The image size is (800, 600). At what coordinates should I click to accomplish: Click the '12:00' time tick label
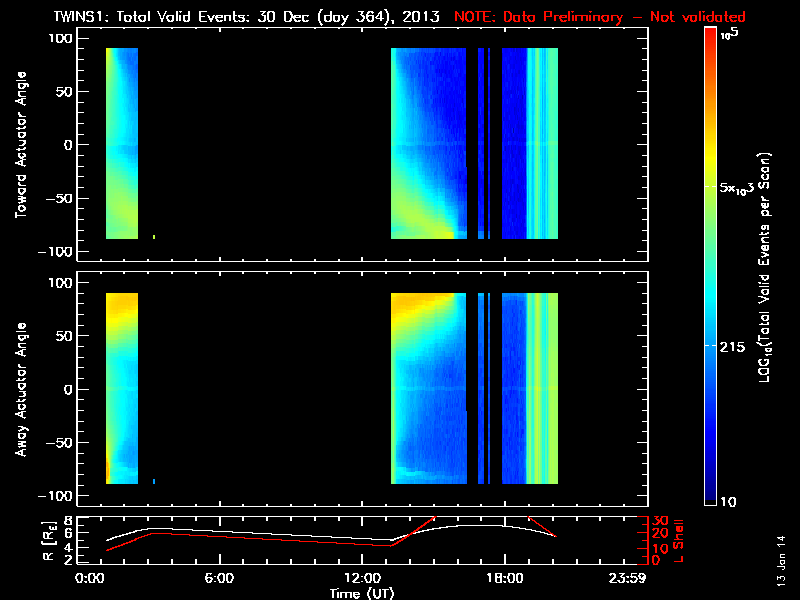pyautogui.click(x=363, y=579)
